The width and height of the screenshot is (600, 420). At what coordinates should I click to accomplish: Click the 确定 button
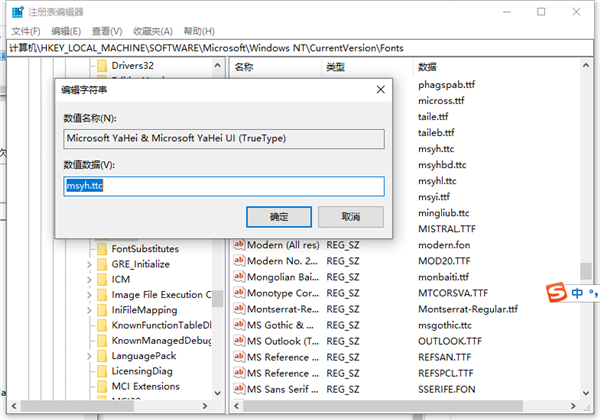(279, 216)
